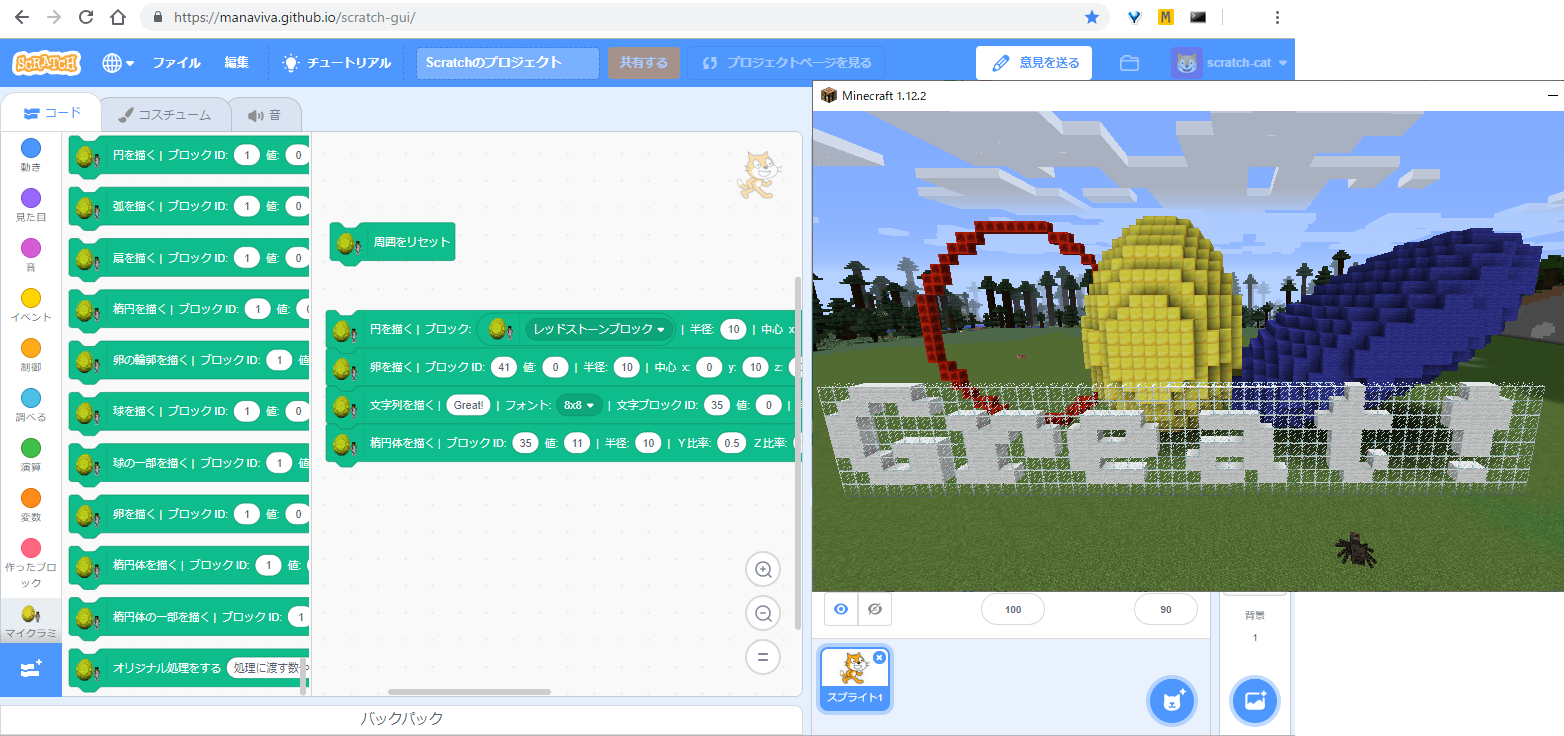Click Y比率 0.5 field in 楕円体 block

pos(732,443)
